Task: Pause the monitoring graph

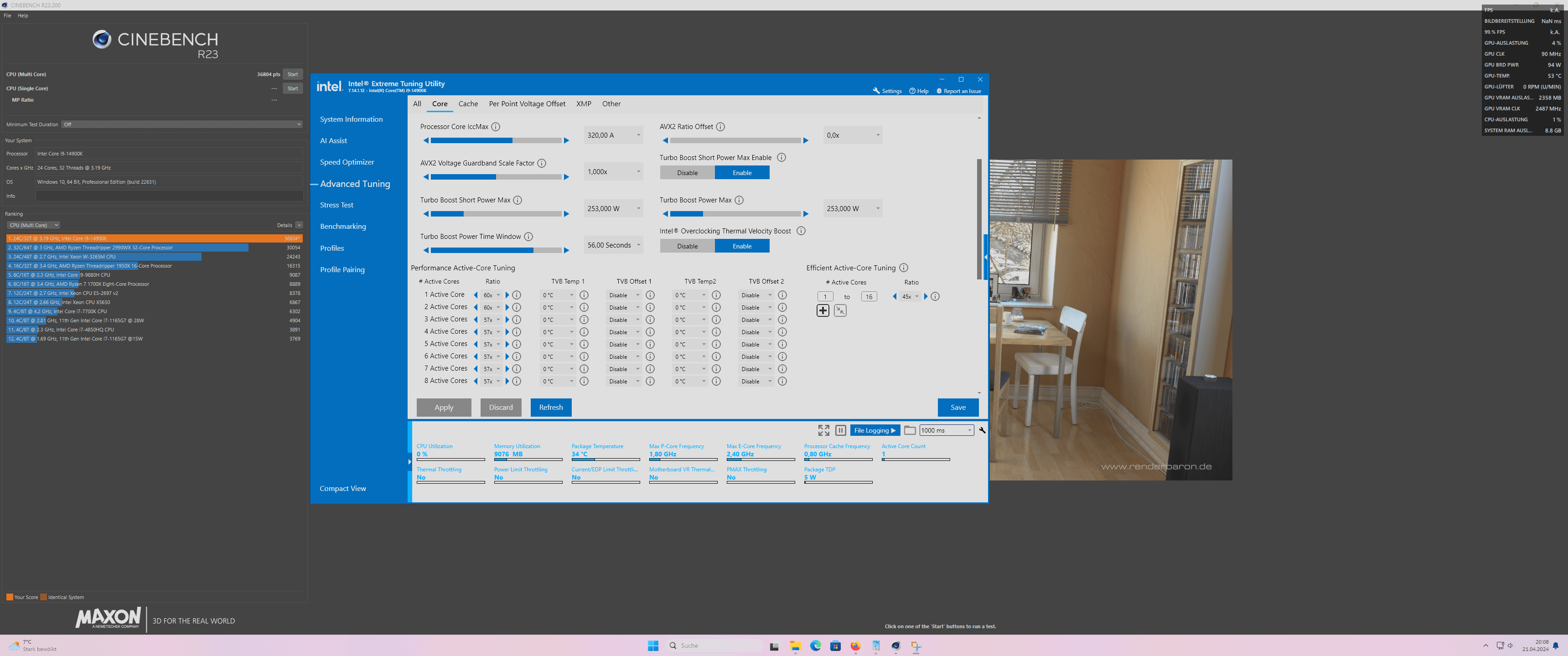Action: [841, 430]
